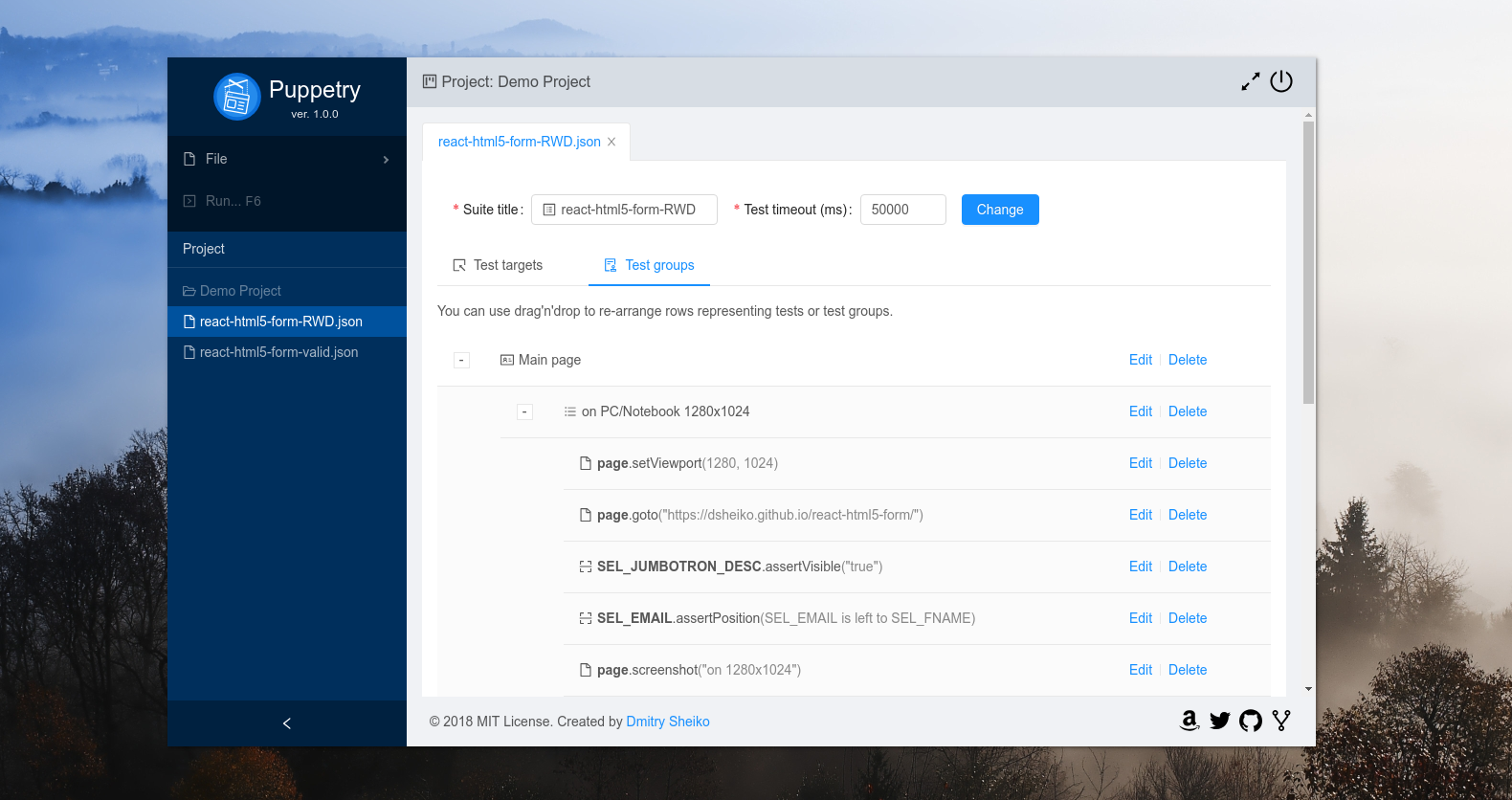
Task: Focus the Test timeout input field
Action: point(903,210)
